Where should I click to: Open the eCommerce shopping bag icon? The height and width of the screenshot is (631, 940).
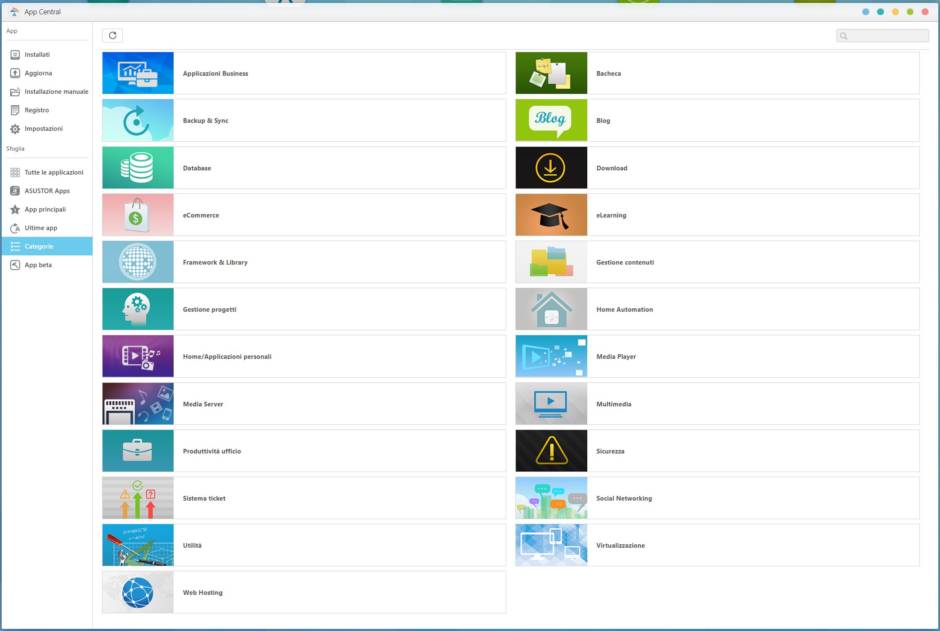coord(137,215)
